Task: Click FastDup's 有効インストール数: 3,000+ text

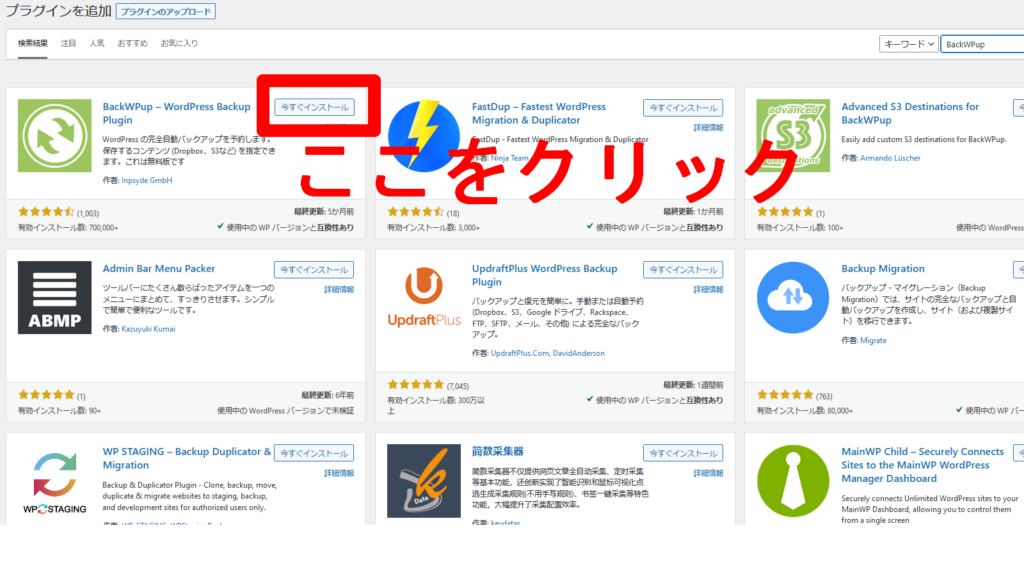Action: [x=434, y=228]
